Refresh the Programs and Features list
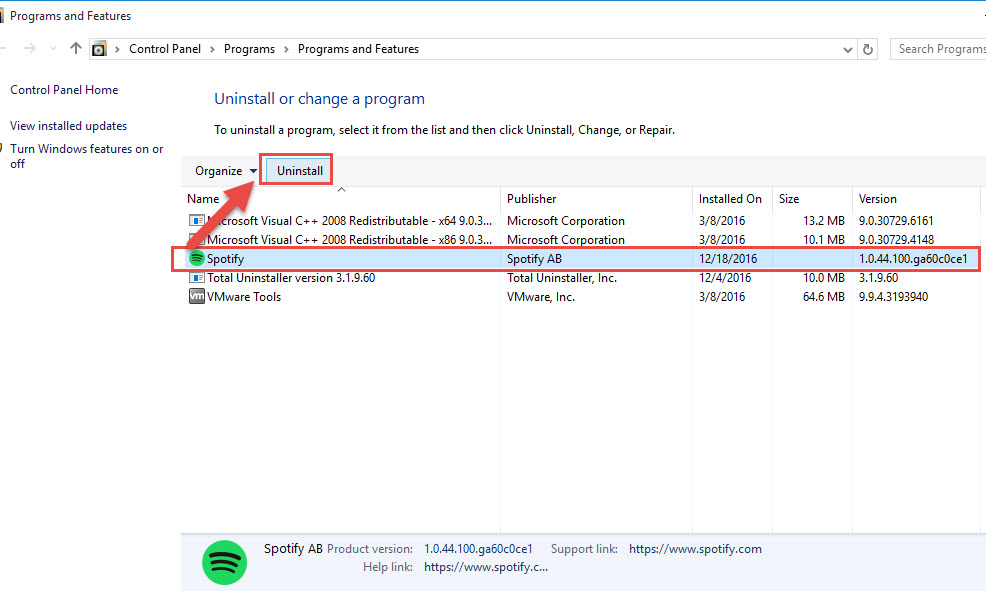The image size is (986, 591). [x=868, y=49]
